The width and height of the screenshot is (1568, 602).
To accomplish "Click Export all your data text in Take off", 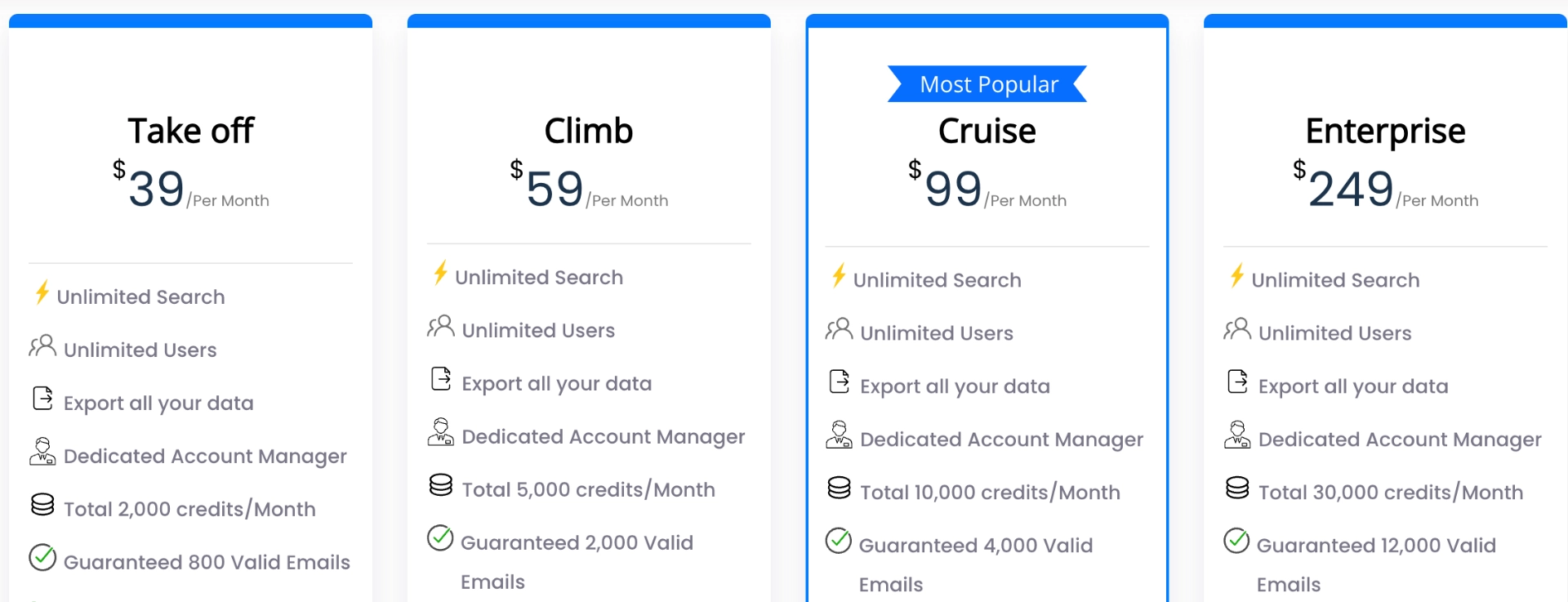I will point(158,402).
